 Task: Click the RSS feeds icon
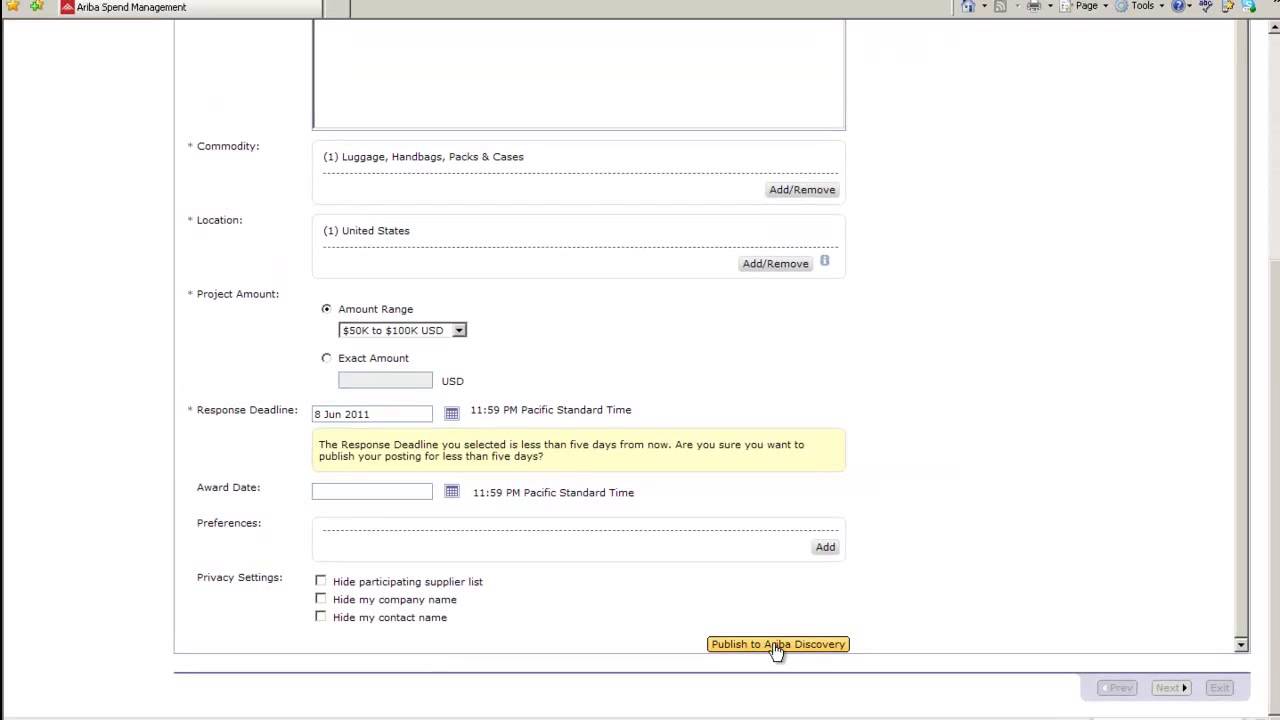1000,6
